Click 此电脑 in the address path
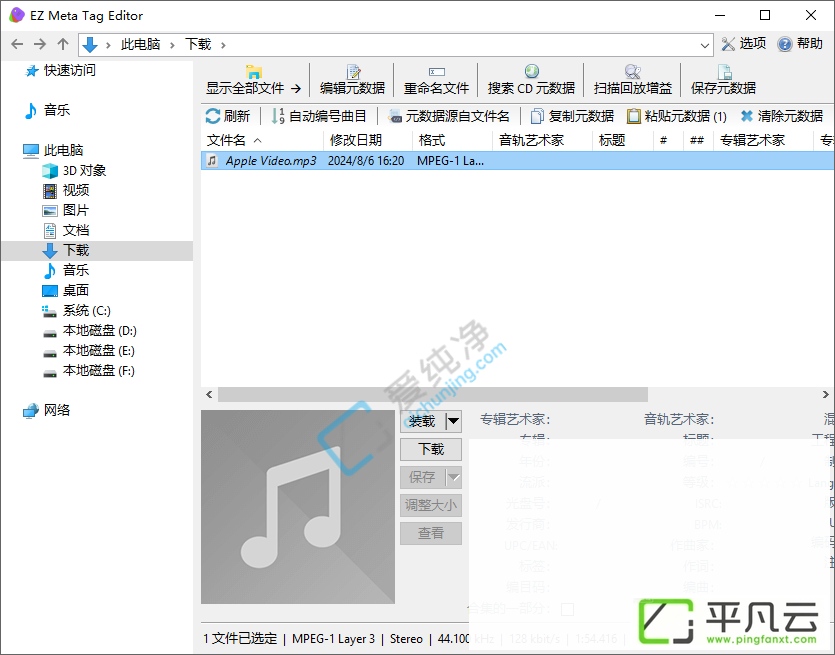The width and height of the screenshot is (835, 655). pos(140,45)
